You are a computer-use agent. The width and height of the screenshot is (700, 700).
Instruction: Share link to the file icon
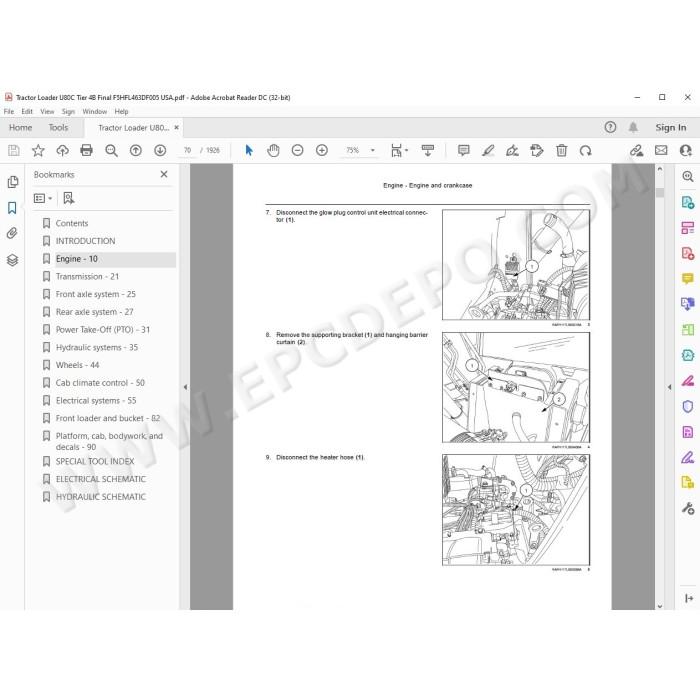pyautogui.click(x=637, y=150)
